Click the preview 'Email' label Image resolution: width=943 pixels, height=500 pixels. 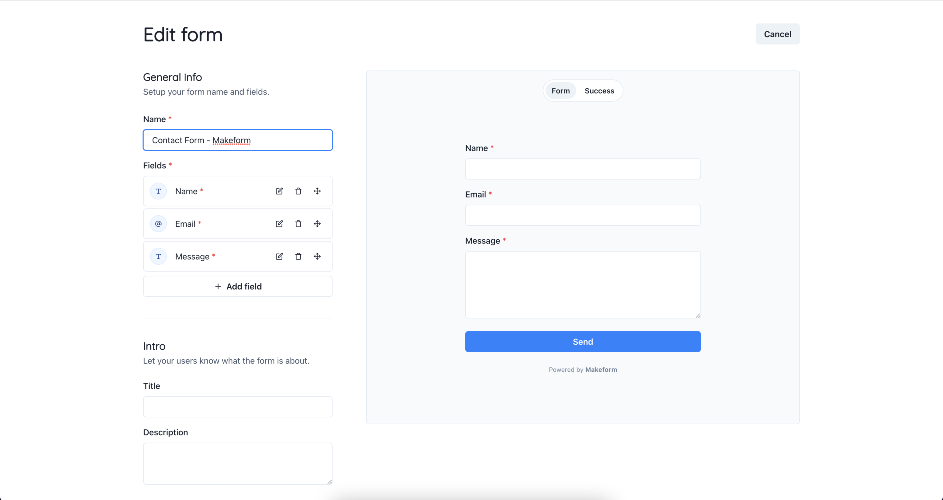(x=476, y=194)
